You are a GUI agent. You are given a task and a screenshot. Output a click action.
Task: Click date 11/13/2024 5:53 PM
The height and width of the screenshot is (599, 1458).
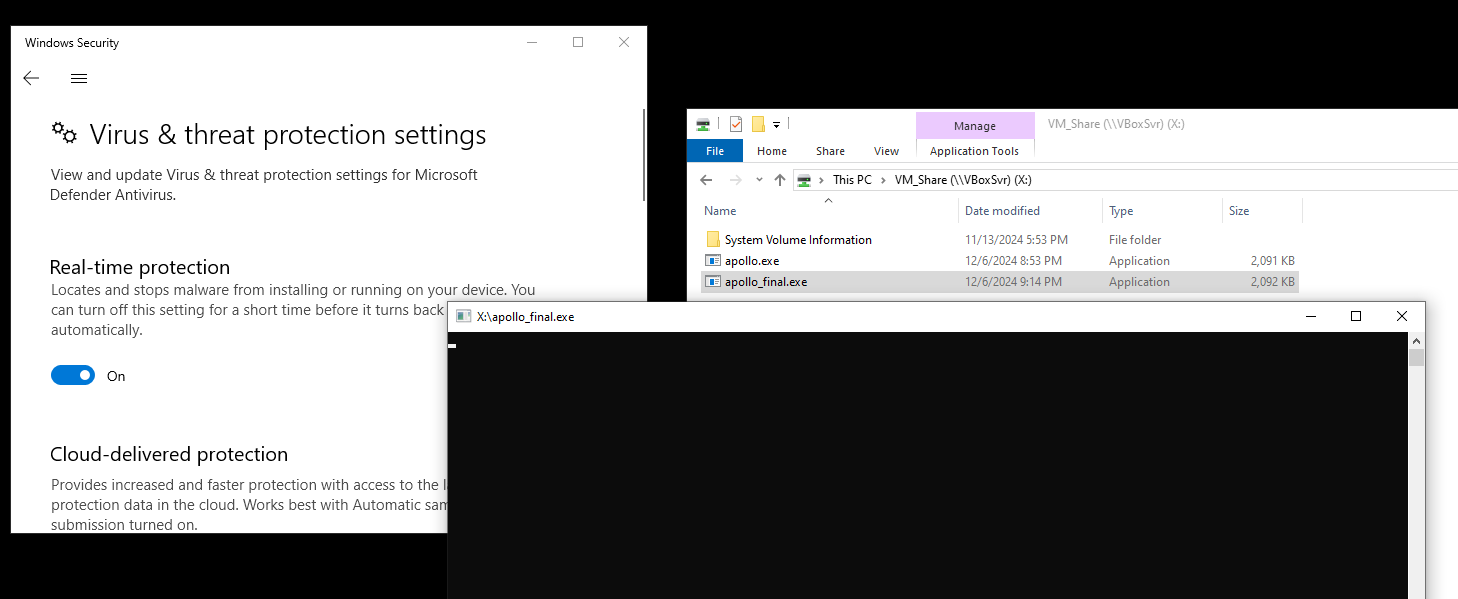click(1016, 240)
